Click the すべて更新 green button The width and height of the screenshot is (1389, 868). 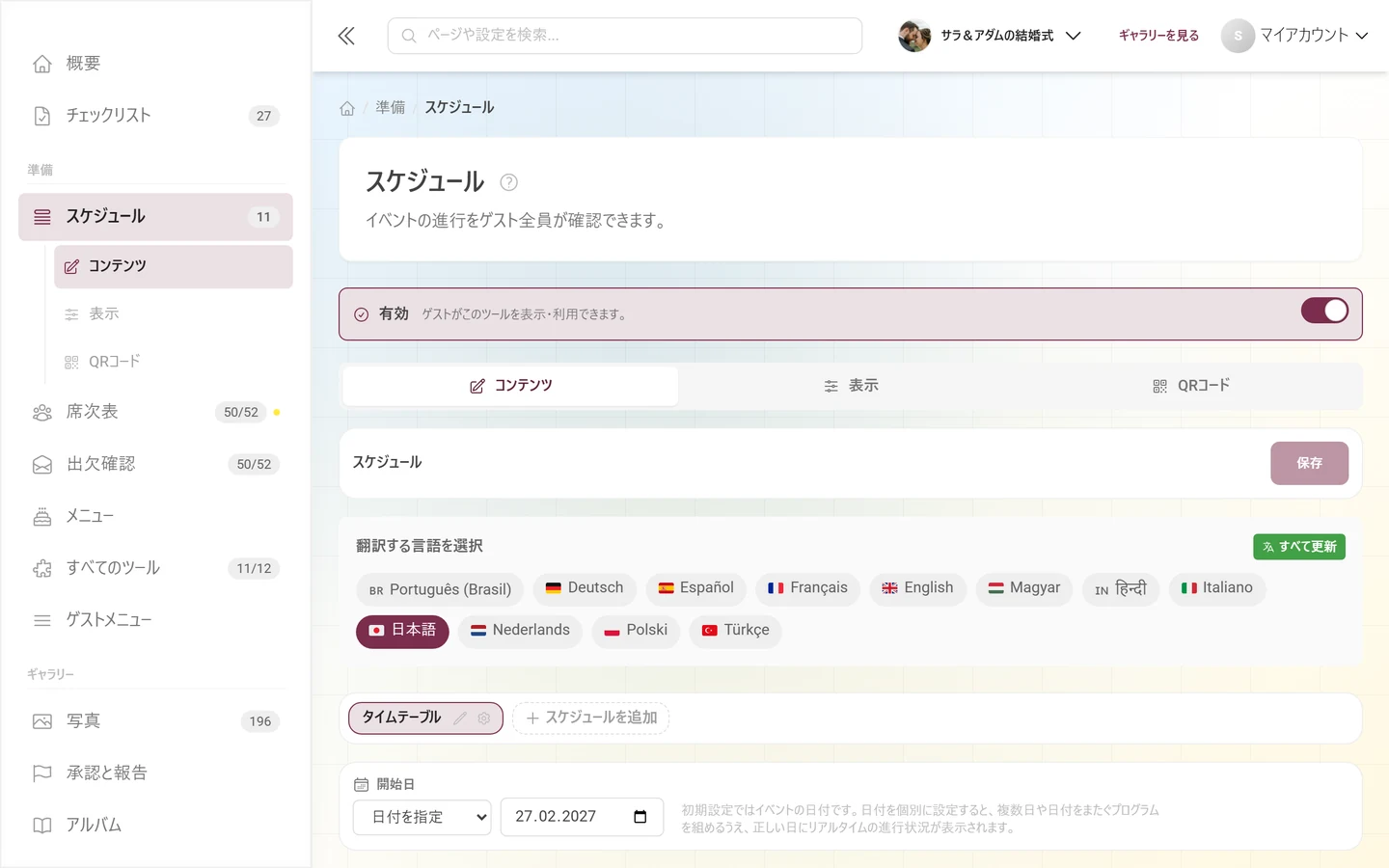coord(1299,547)
